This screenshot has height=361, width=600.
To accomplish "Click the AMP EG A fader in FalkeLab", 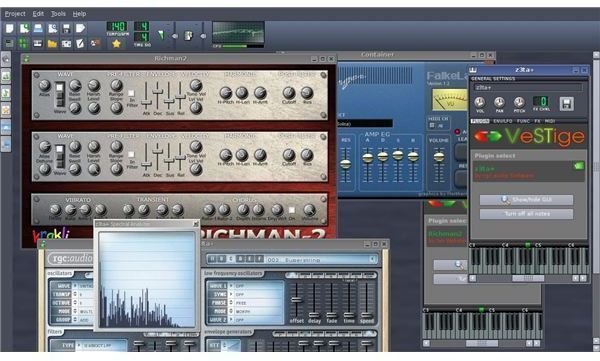I will (x=368, y=158).
